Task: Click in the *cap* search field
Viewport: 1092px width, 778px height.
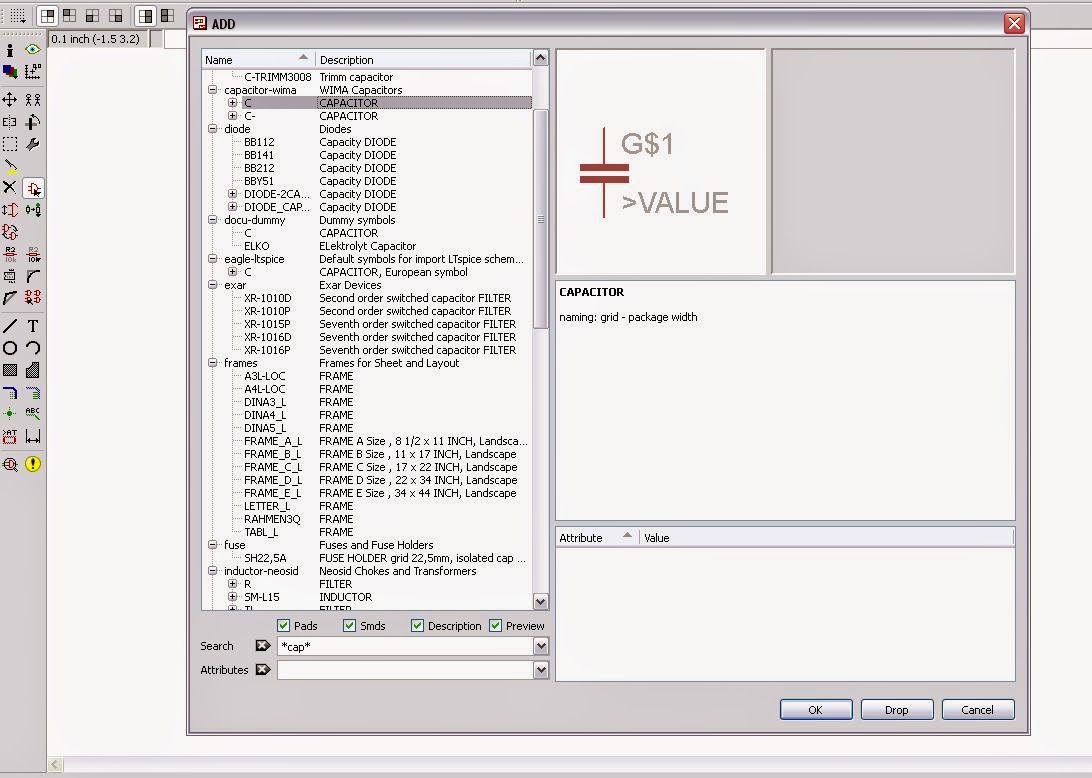Action: [405, 646]
